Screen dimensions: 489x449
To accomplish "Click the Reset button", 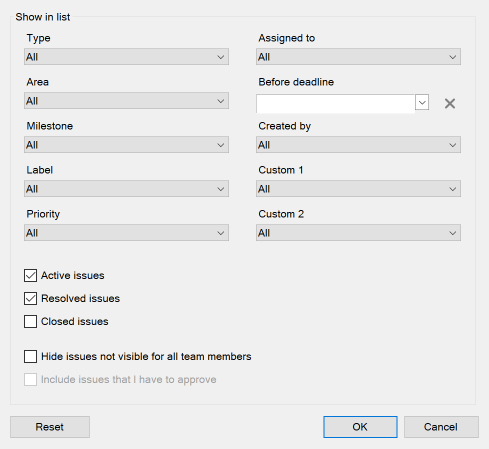I will (50, 427).
